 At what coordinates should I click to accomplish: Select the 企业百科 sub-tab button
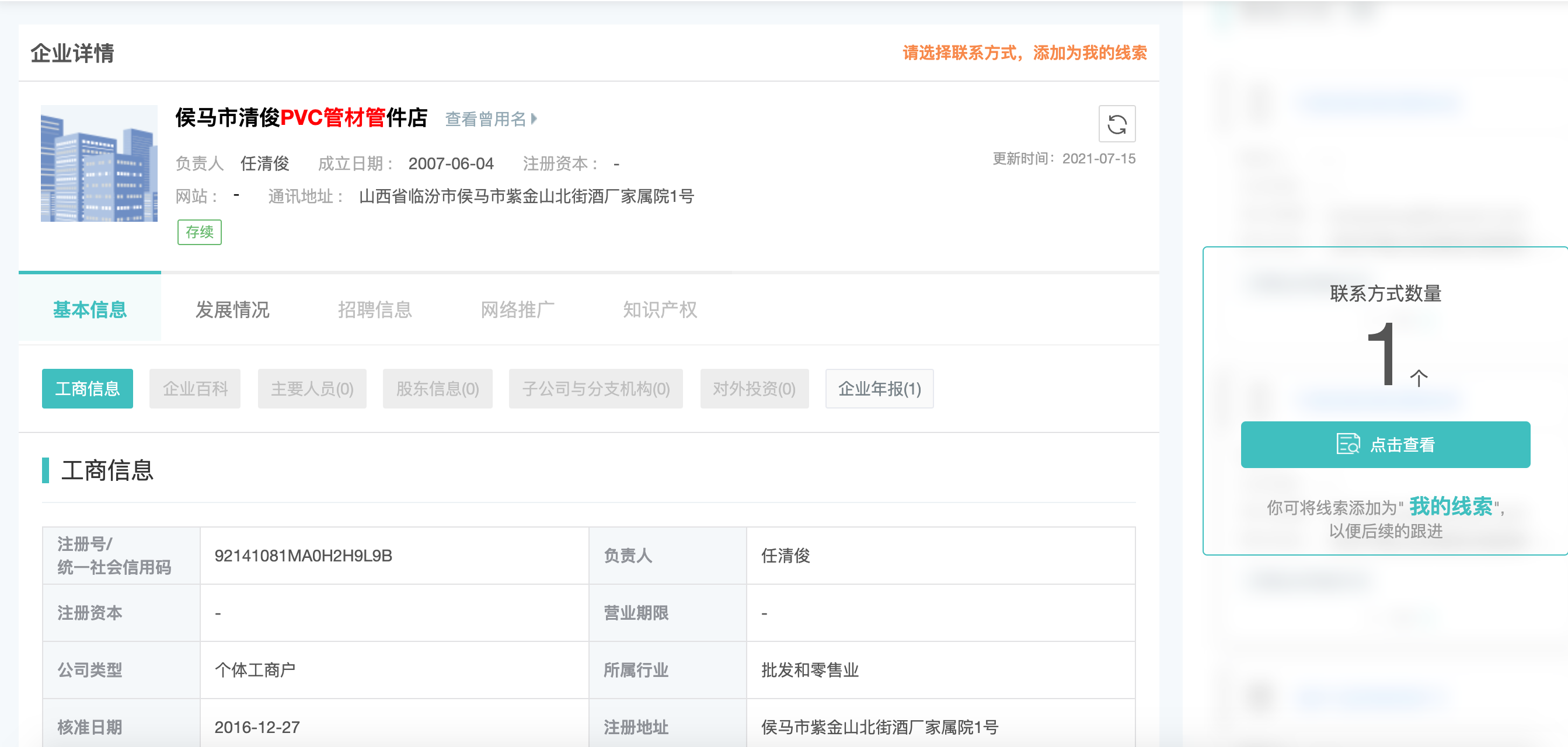pyautogui.click(x=195, y=389)
